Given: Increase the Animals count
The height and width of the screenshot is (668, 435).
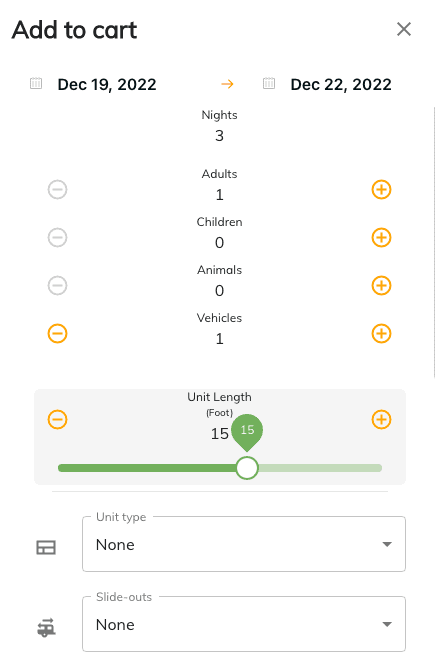Looking at the screenshot, I should (x=381, y=285).
